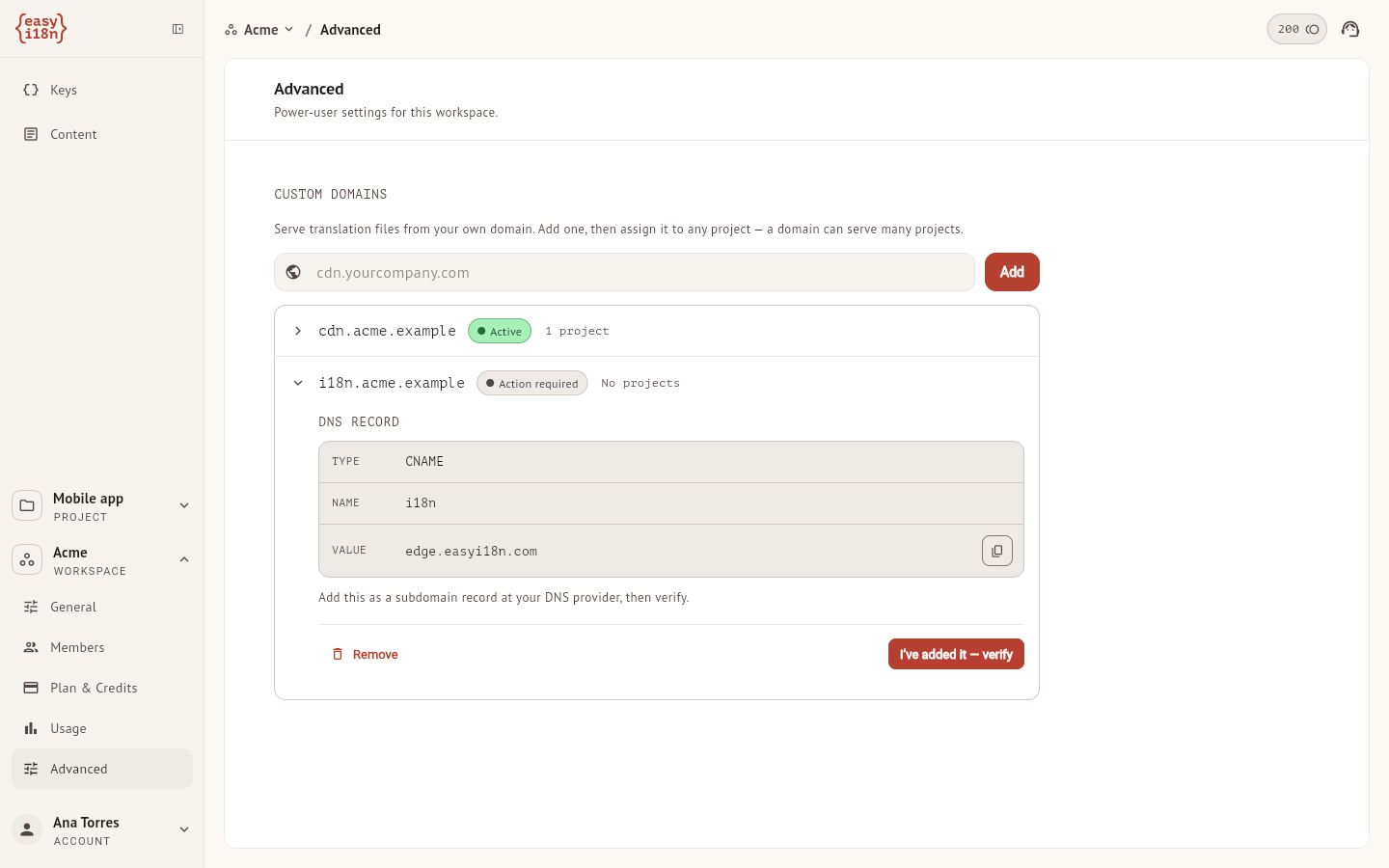Expand cdn.acme.example domain row

point(298,331)
